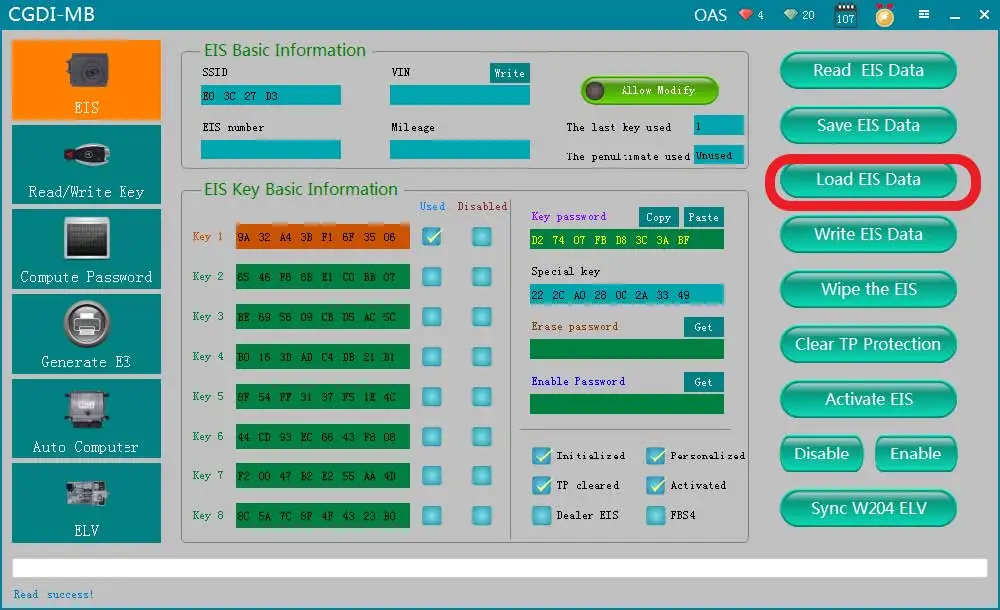1000x610 pixels.
Task: Open the Auto Computer module
Action: tap(86, 419)
